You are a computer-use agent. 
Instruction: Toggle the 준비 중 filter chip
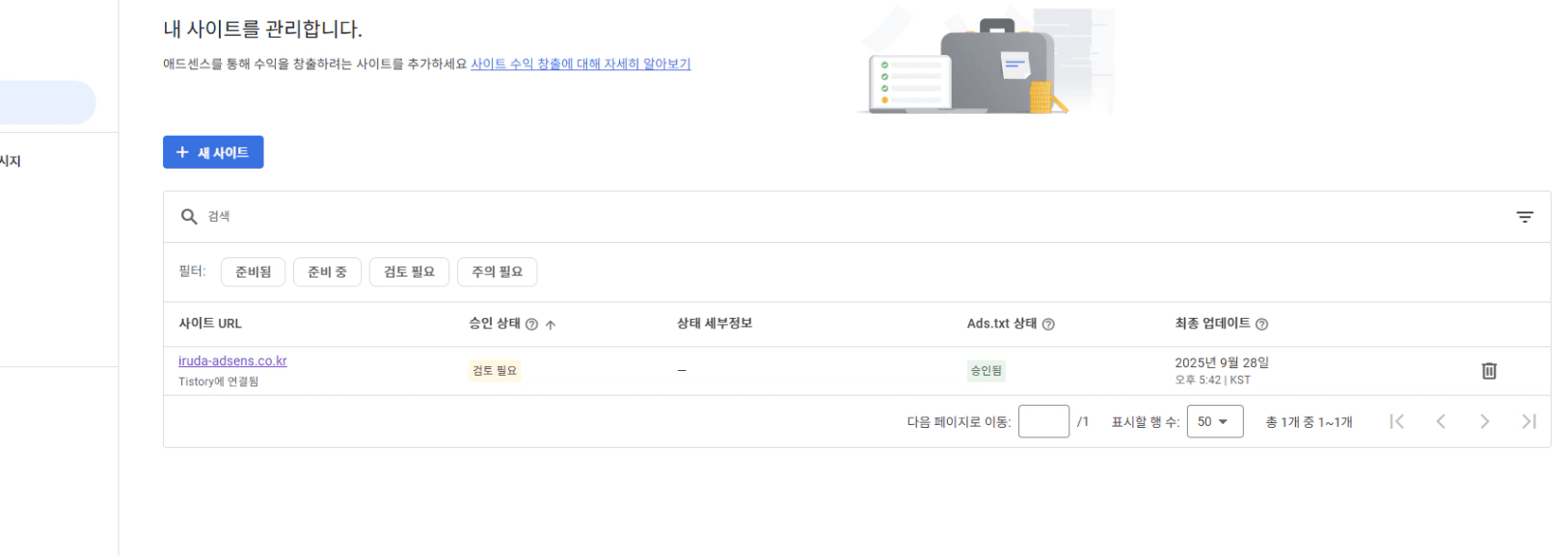pos(327,272)
